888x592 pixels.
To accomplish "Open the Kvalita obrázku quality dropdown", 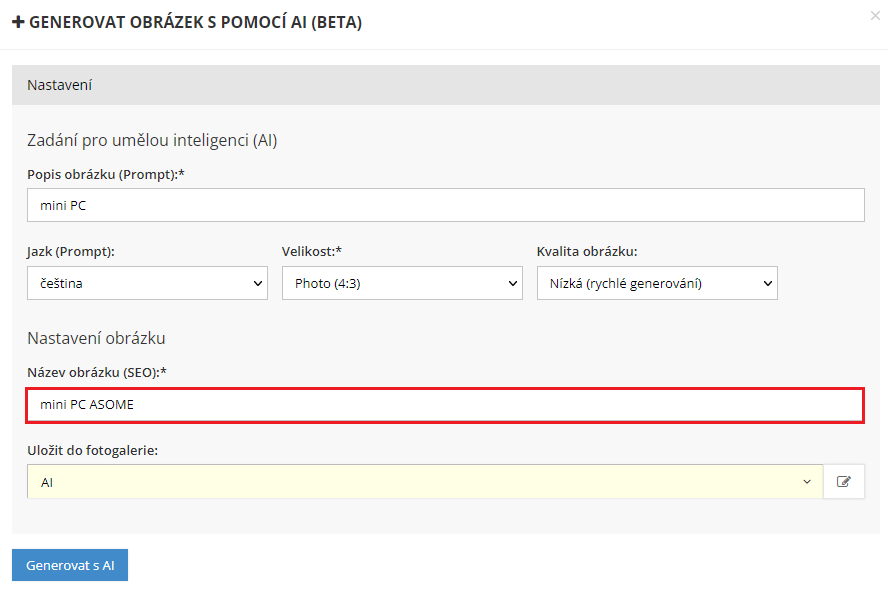I will 657,283.
